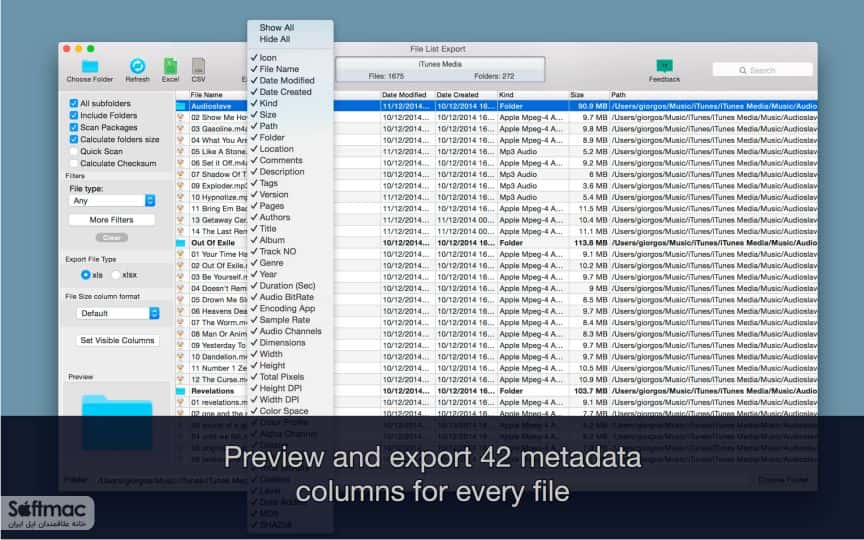
Task: Select the '13 Getaway Car' file row
Action: pyautogui.click(x=496, y=220)
